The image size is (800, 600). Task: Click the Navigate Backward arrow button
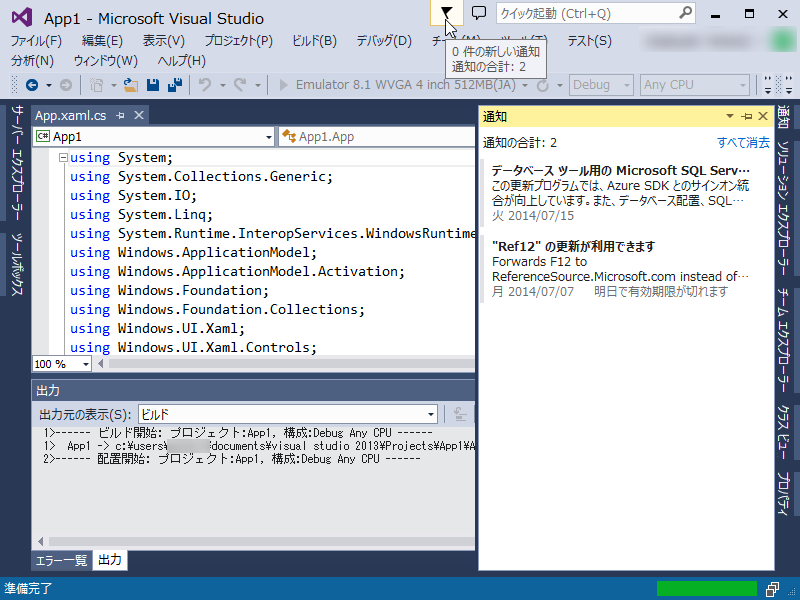(32, 85)
